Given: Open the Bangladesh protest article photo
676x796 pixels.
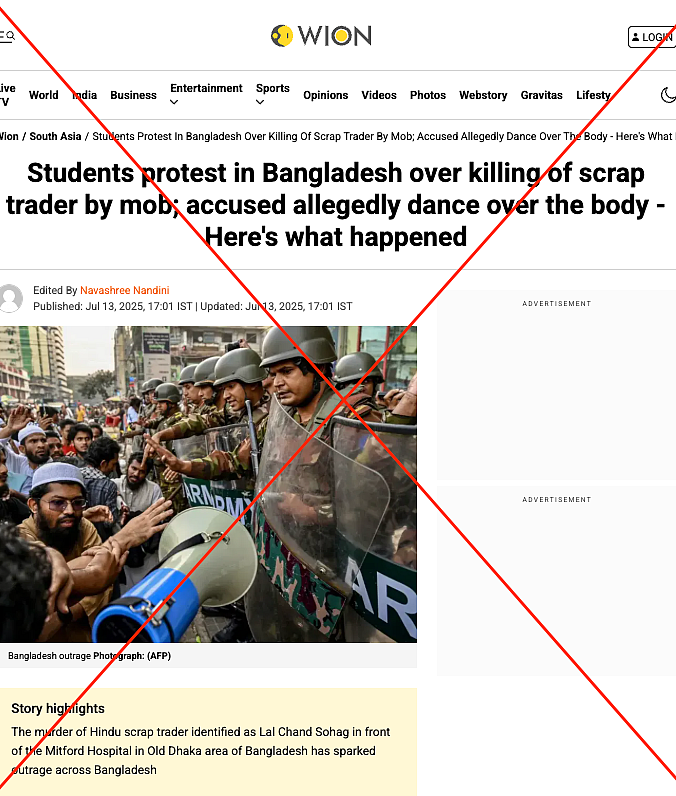Looking at the screenshot, I should (208, 484).
